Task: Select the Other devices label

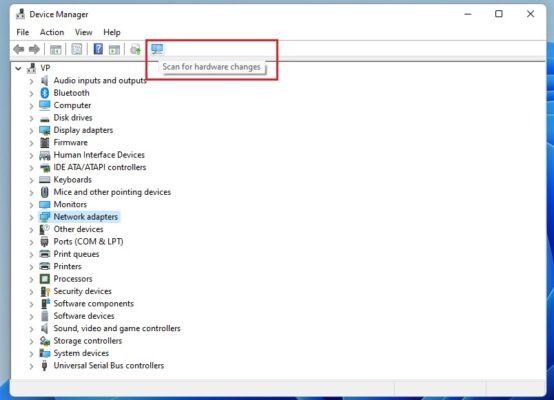Action: pyautogui.click(x=78, y=229)
